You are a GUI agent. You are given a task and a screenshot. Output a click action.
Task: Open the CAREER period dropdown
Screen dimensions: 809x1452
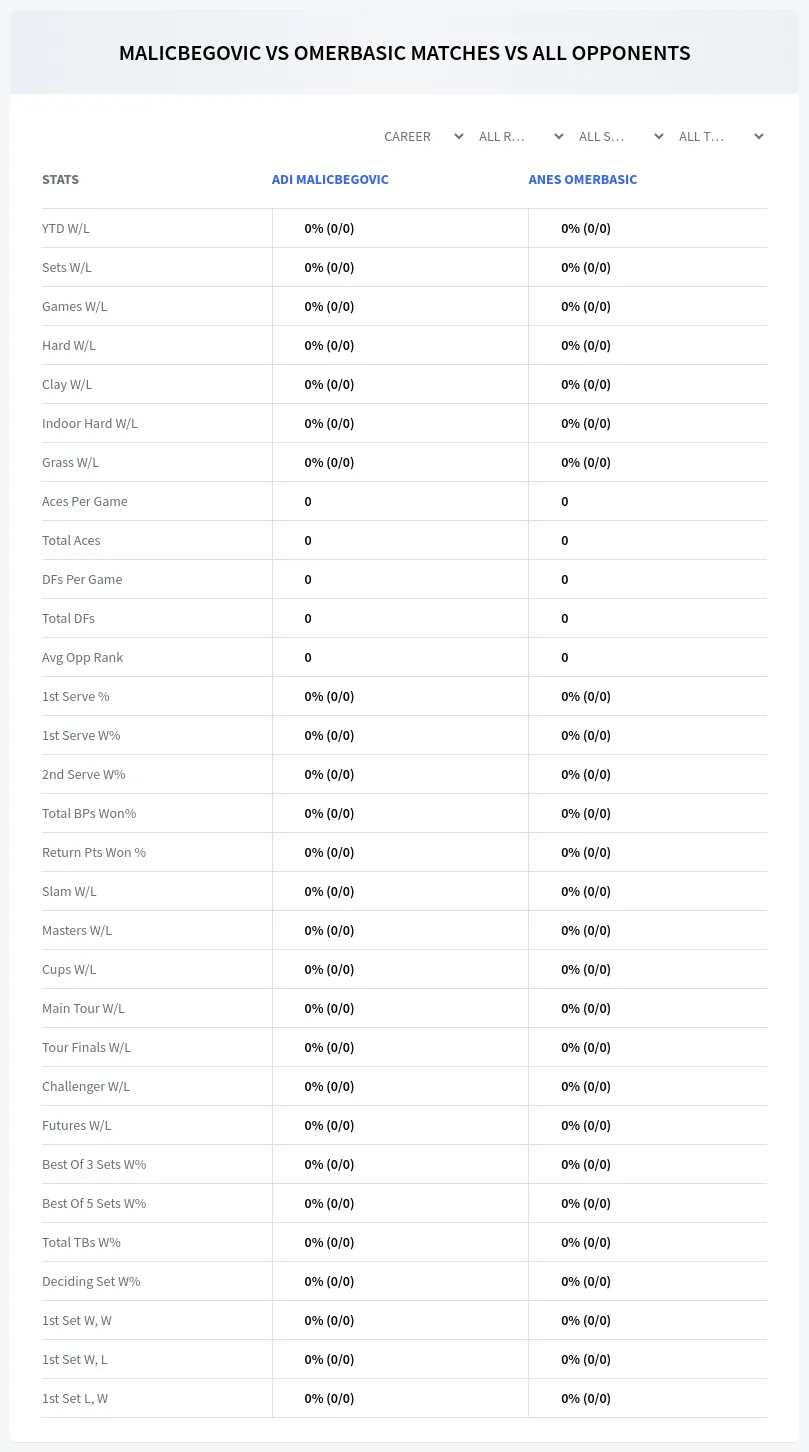click(x=423, y=136)
